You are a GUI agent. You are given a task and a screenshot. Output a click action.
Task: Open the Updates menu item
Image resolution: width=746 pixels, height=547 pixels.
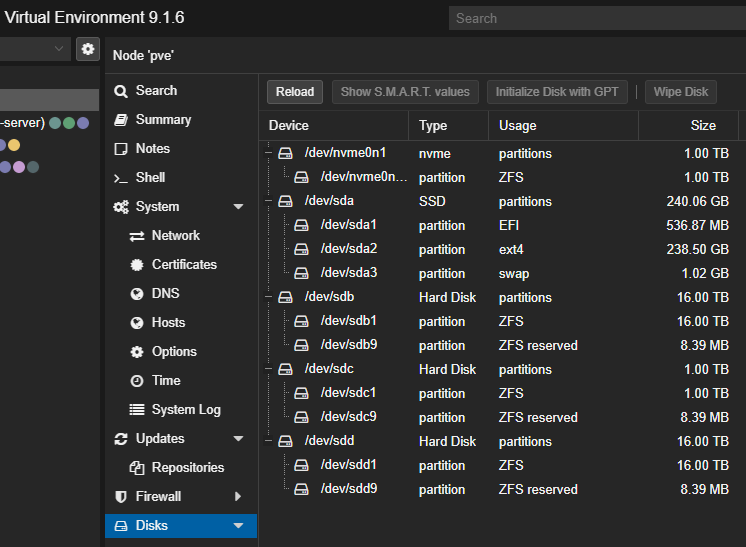coord(181,439)
